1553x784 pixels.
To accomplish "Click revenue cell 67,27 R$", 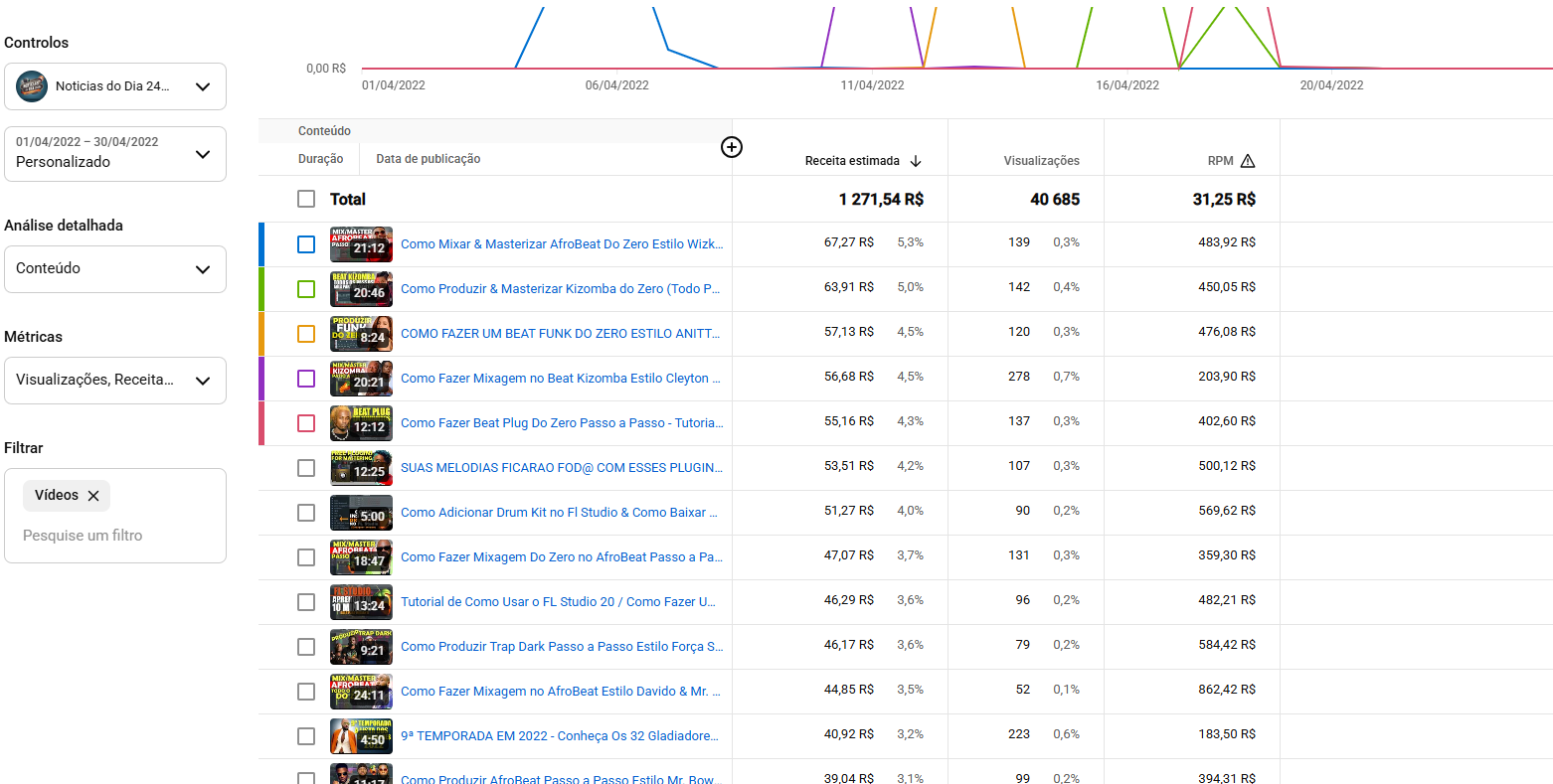I will (849, 242).
